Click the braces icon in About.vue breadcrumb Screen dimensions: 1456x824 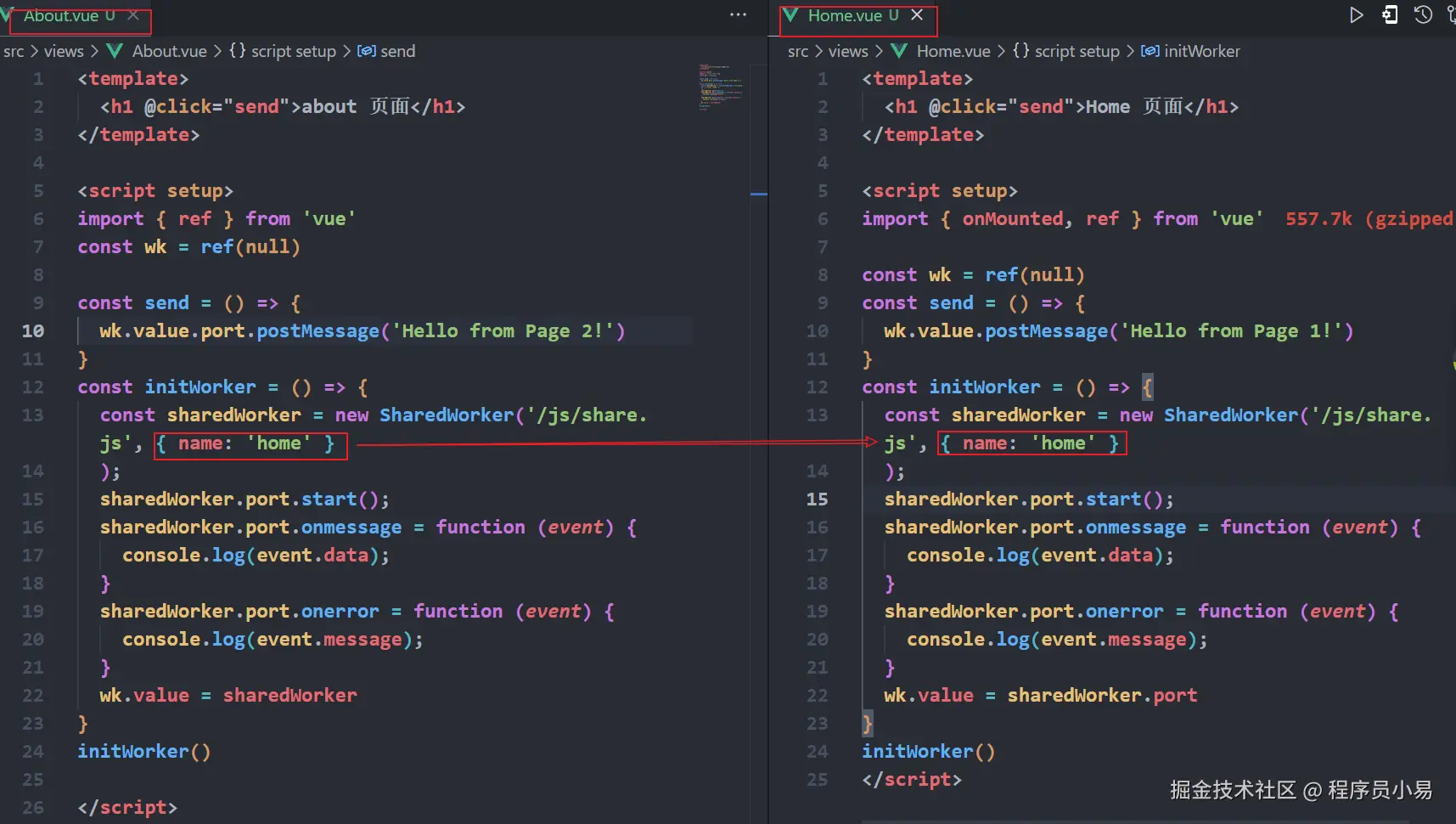[x=238, y=51]
